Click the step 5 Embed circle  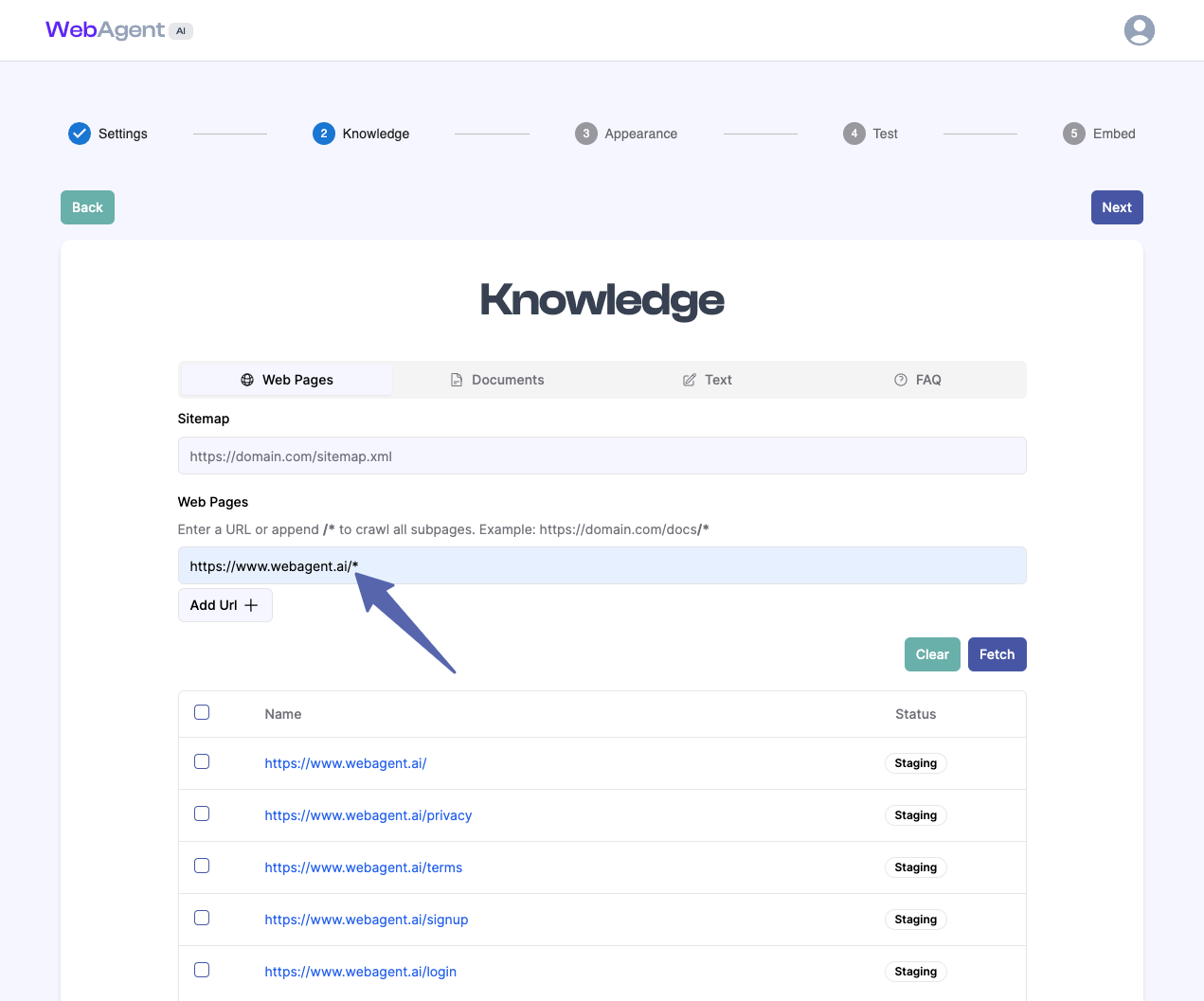pyautogui.click(x=1074, y=134)
